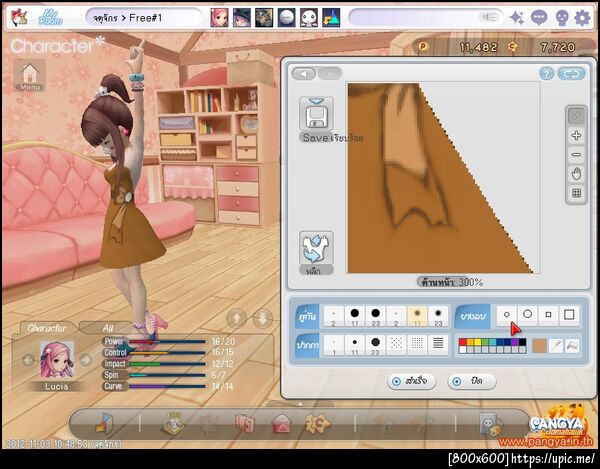Click the zoom out minus button

(x=576, y=155)
